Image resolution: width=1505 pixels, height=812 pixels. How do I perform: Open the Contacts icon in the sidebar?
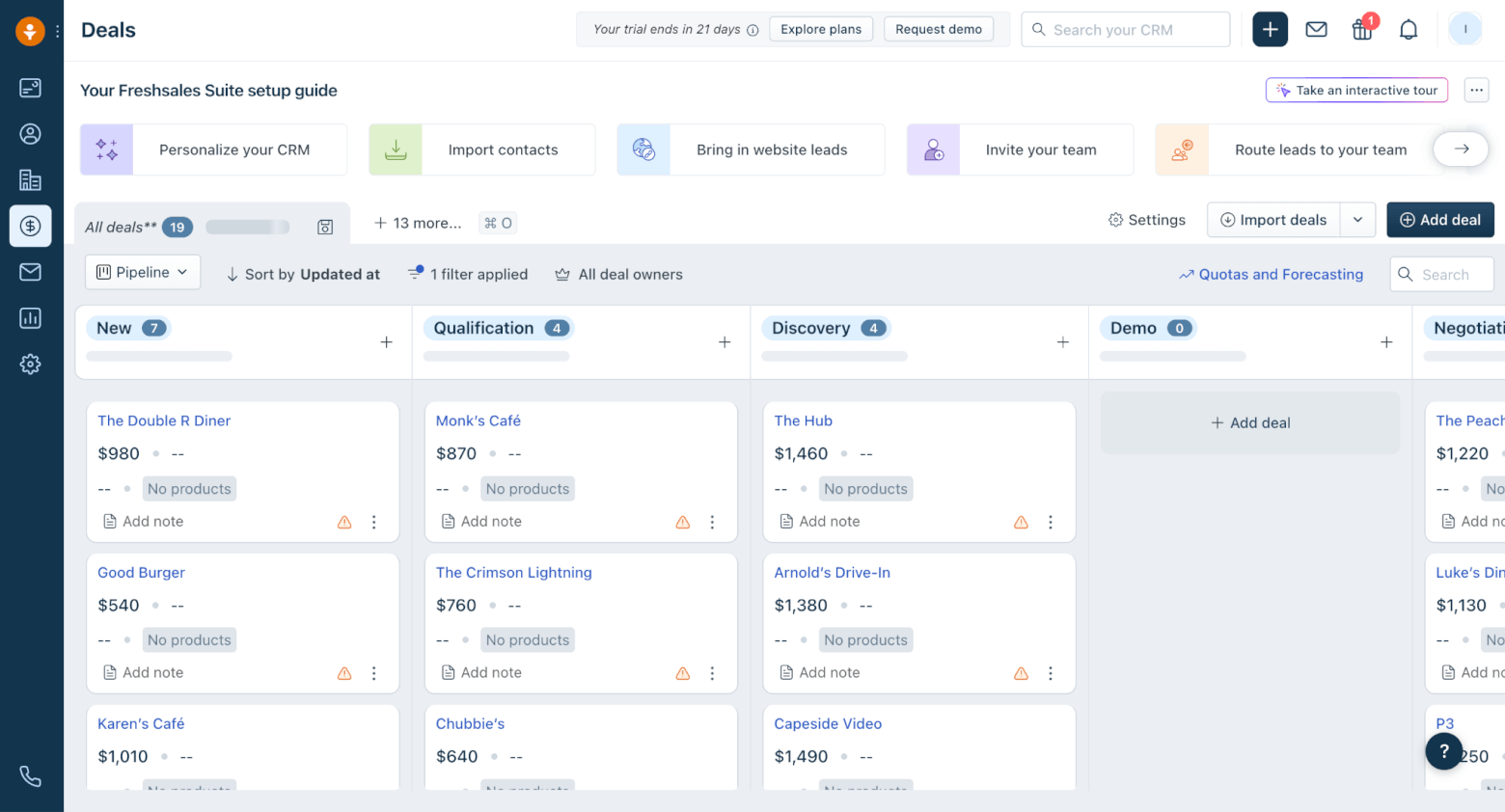(31, 134)
